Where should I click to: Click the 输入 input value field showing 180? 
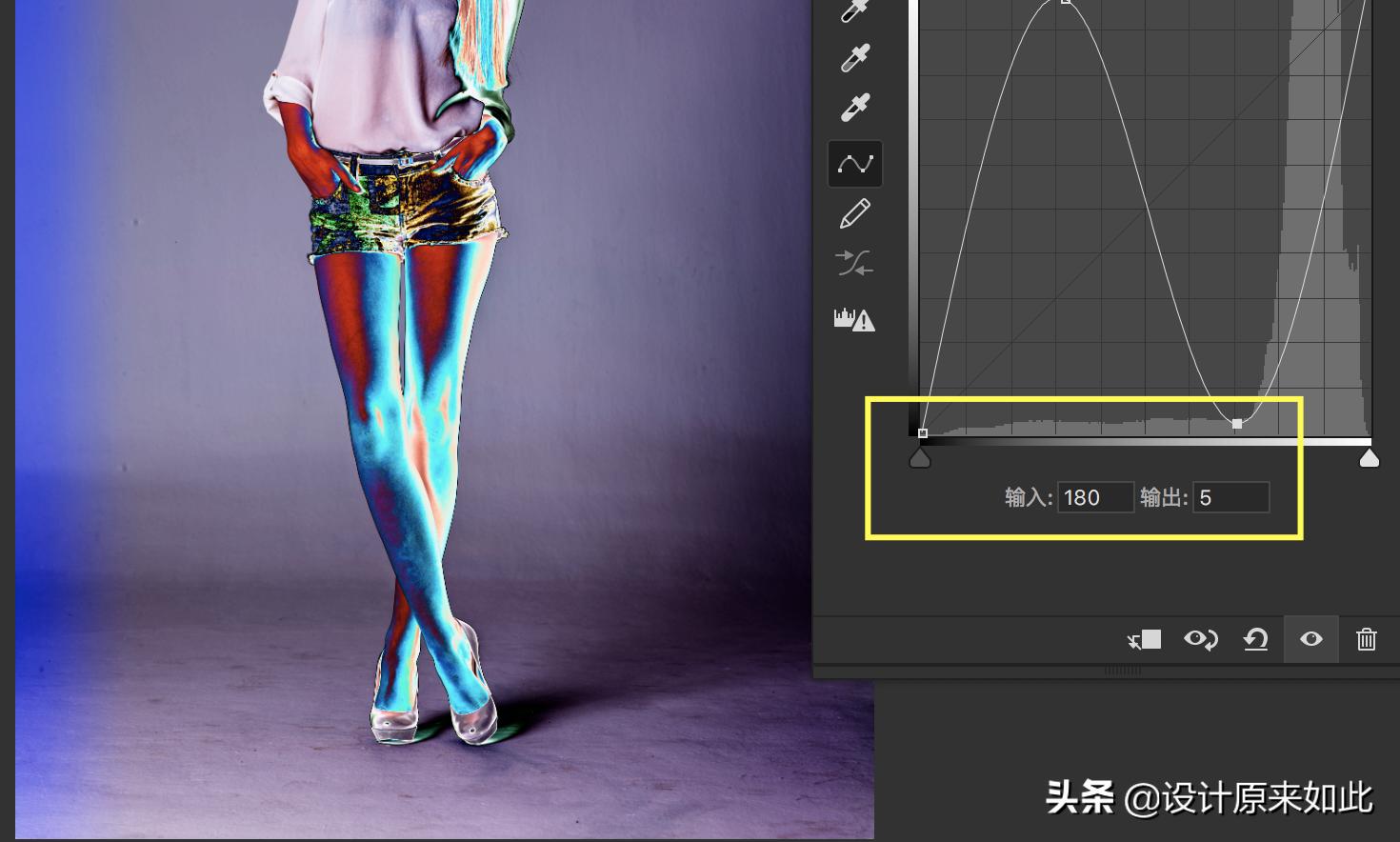1095,497
